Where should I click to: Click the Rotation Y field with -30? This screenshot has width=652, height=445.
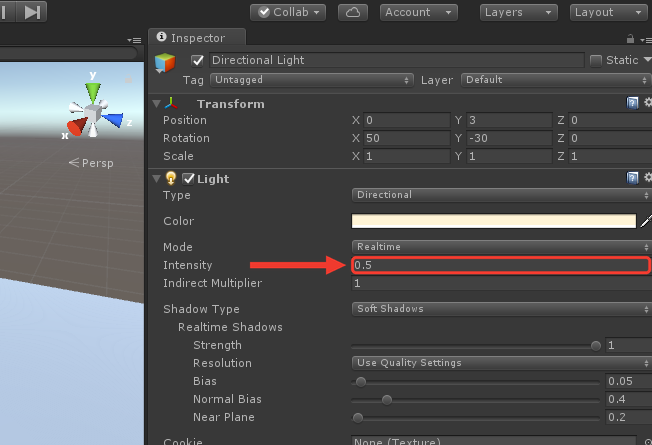509,138
